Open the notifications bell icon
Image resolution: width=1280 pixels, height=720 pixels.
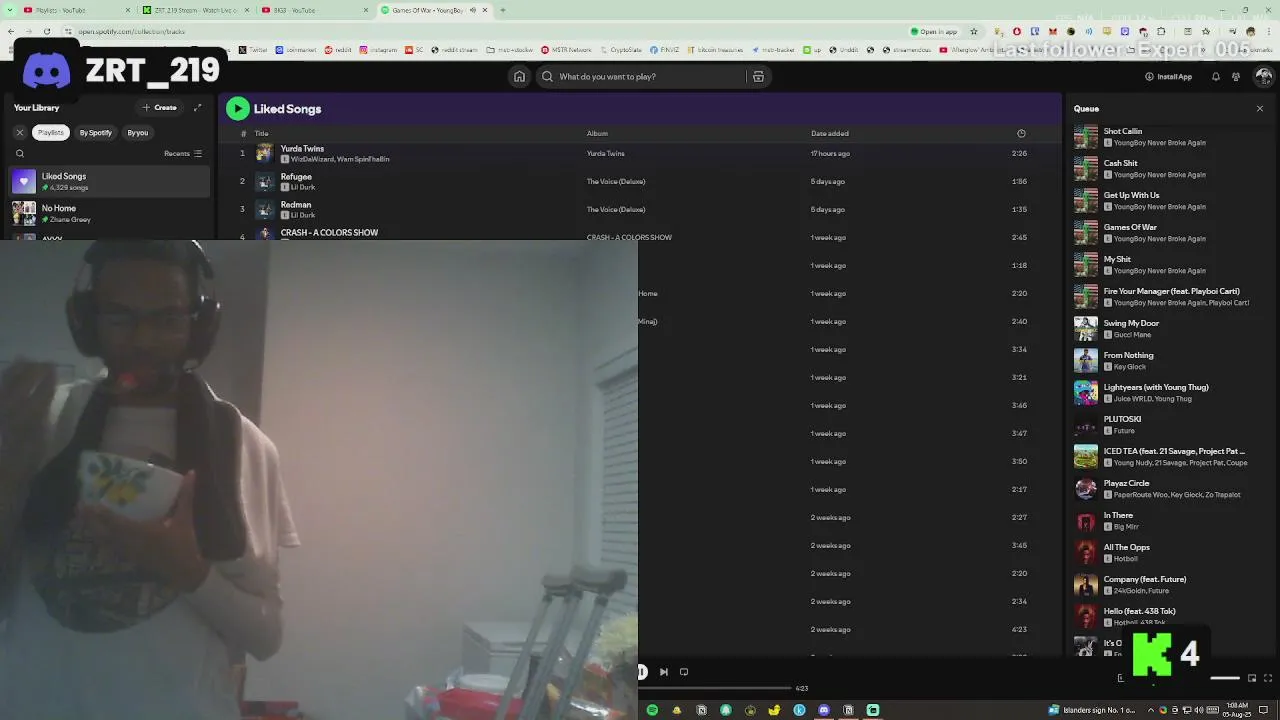click(1216, 76)
